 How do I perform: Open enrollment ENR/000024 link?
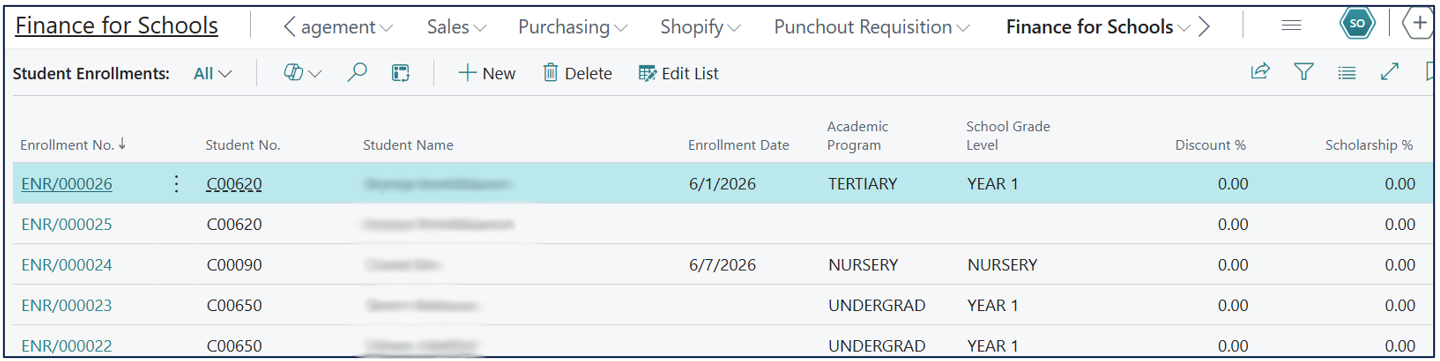(x=66, y=265)
